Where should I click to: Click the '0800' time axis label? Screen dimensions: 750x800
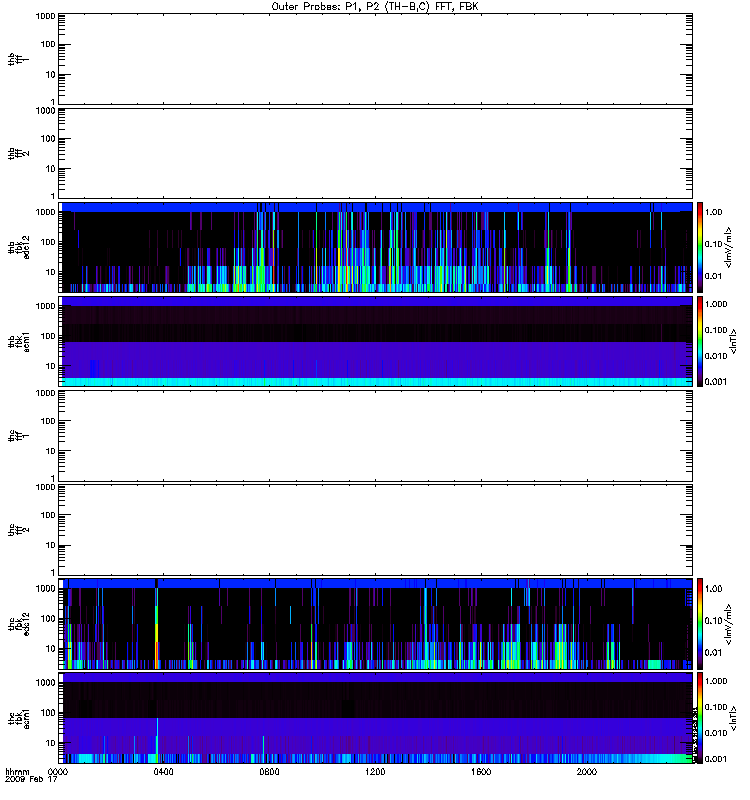pos(269,772)
